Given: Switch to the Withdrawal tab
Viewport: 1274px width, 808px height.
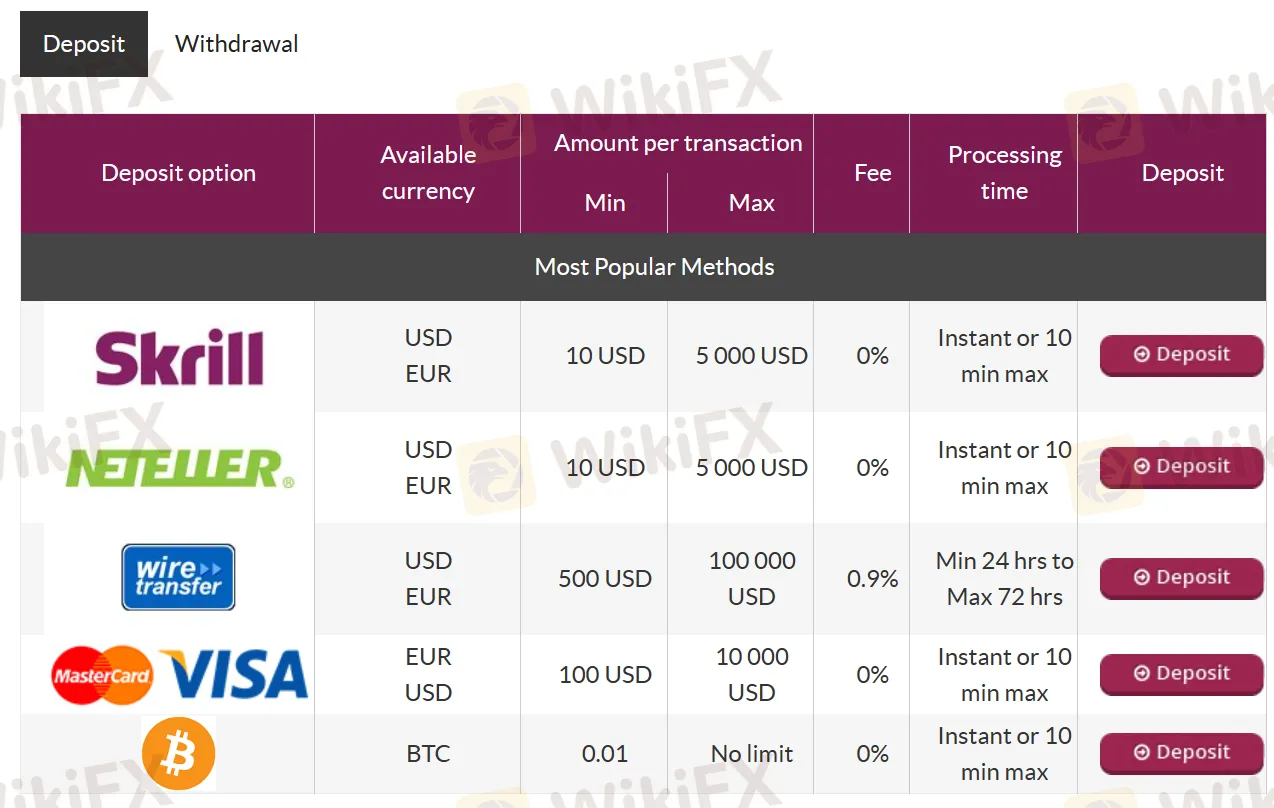Looking at the screenshot, I should 236,44.
